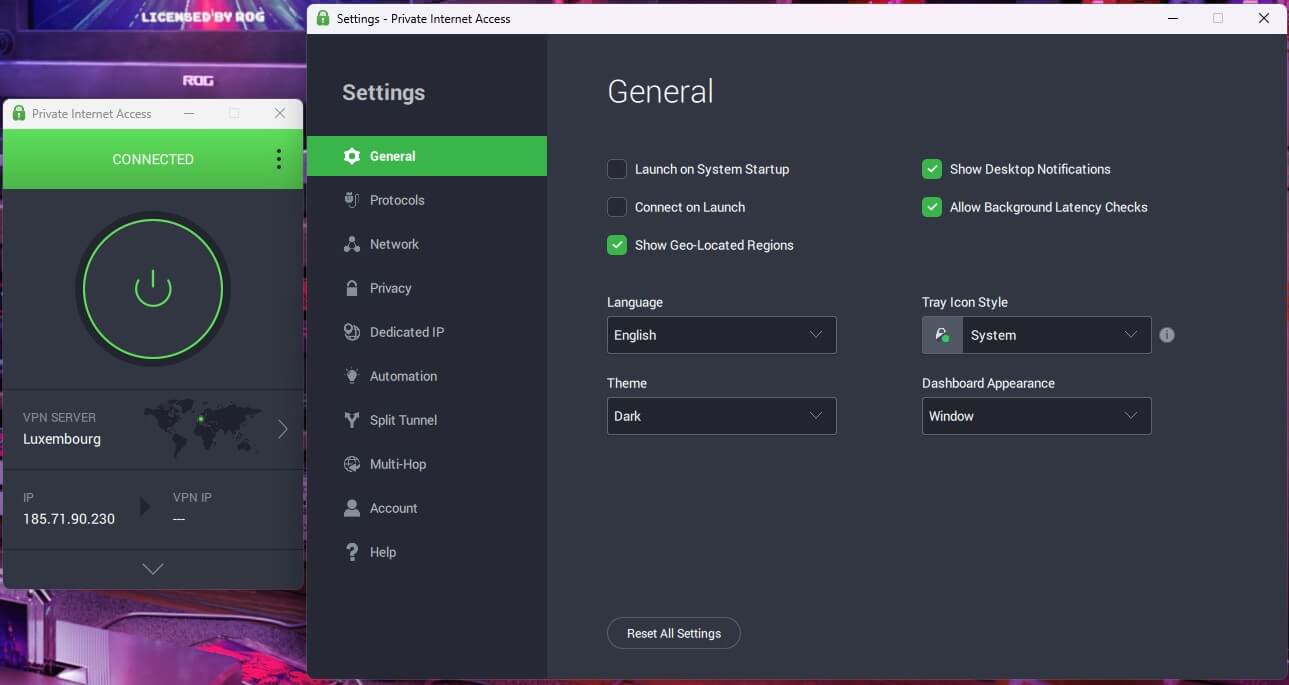Open the Language dropdown

point(721,335)
